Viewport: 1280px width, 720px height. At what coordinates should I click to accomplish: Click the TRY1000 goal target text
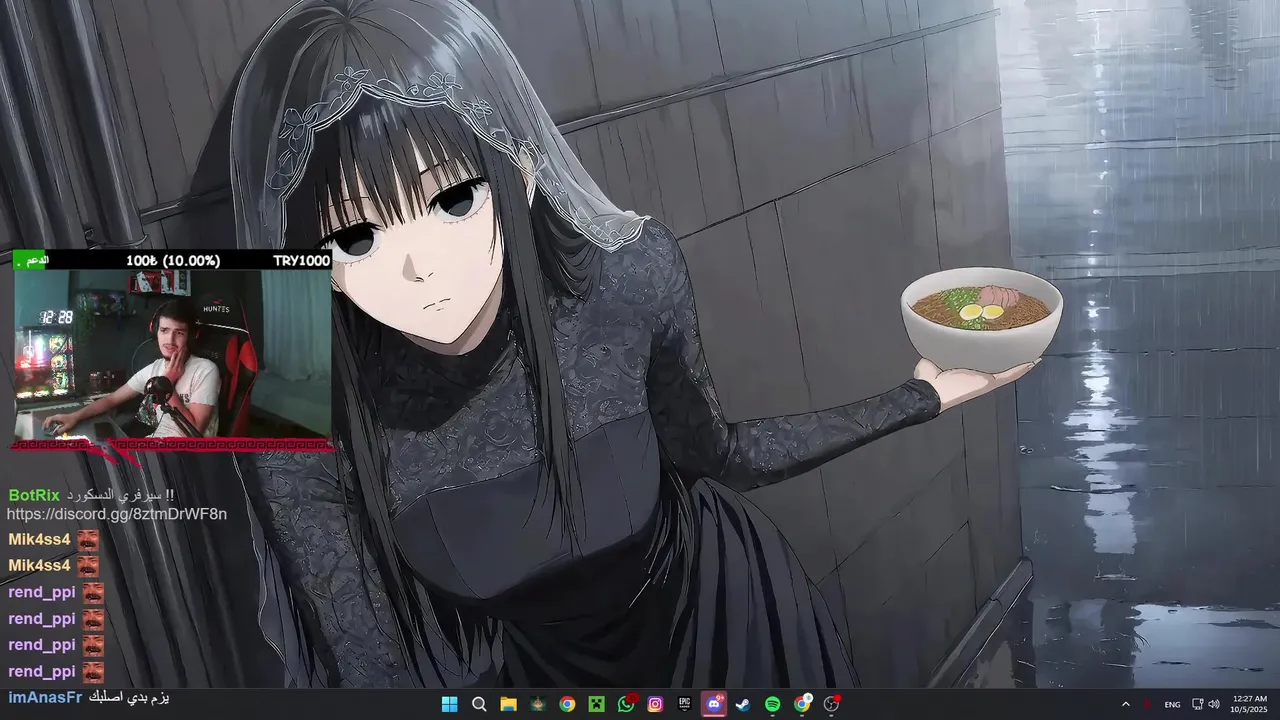301,260
